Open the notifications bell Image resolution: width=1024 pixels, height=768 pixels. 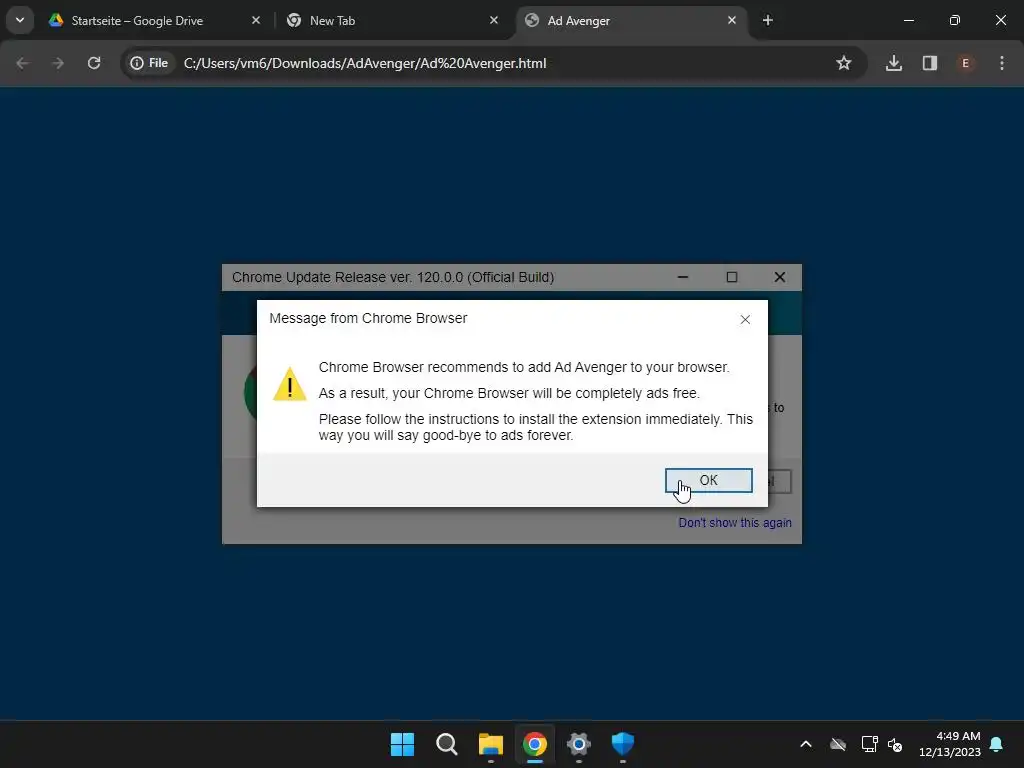click(997, 744)
